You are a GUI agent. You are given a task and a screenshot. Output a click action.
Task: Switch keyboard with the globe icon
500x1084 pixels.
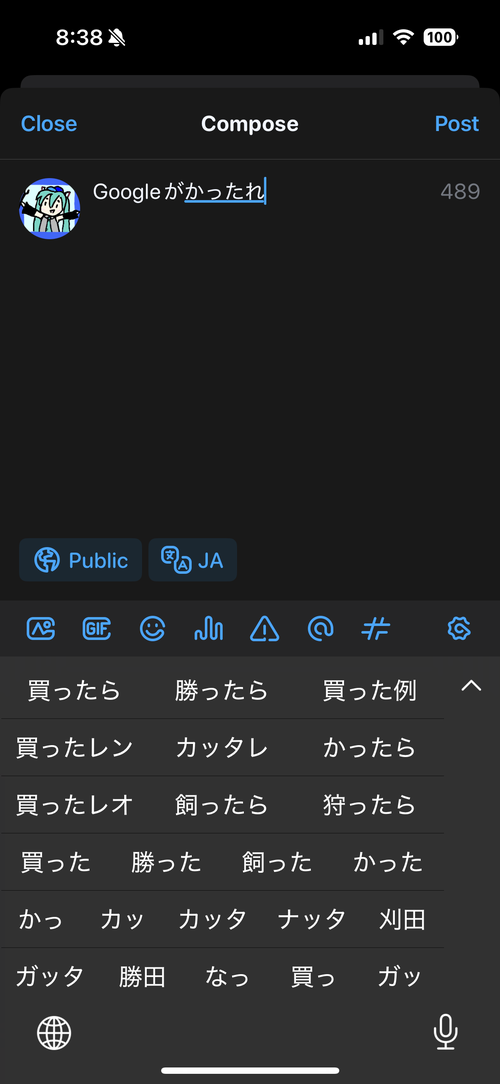click(54, 1034)
